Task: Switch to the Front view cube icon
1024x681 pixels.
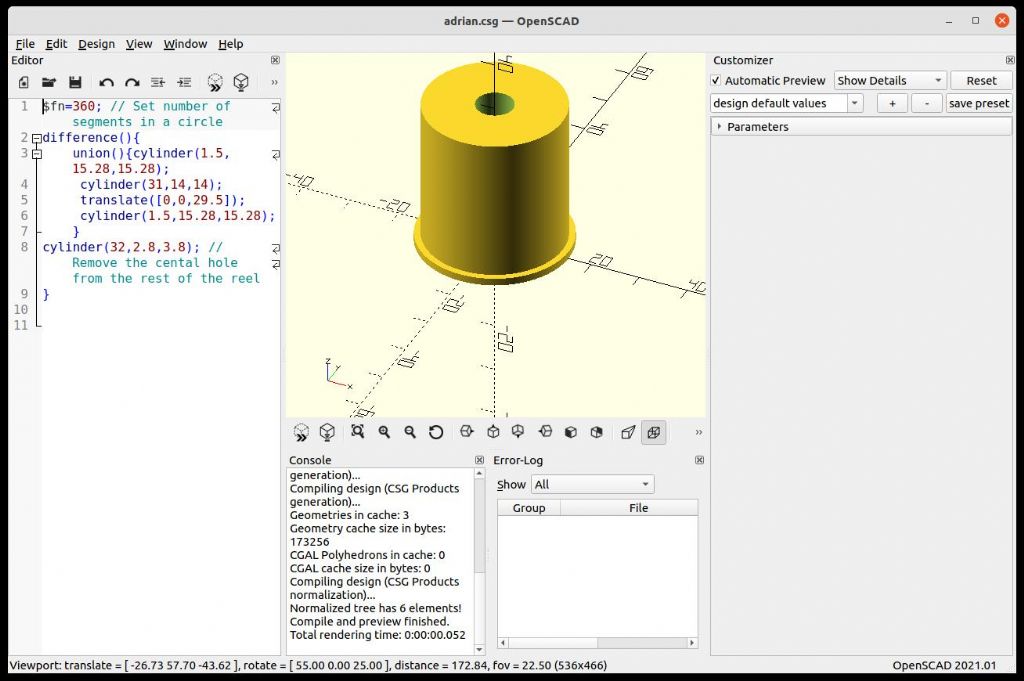Action: (x=571, y=432)
